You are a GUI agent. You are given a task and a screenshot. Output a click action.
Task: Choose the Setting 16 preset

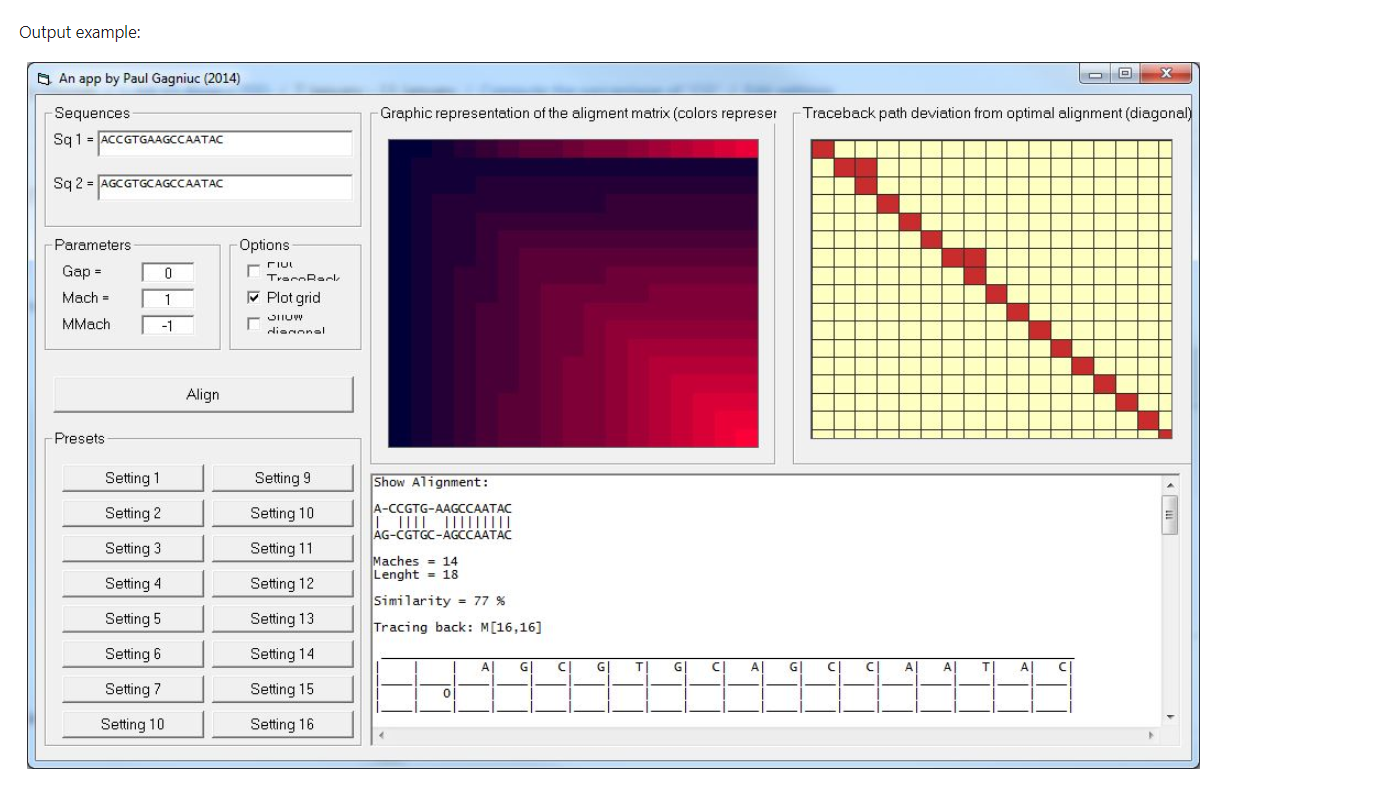[282, 724]
